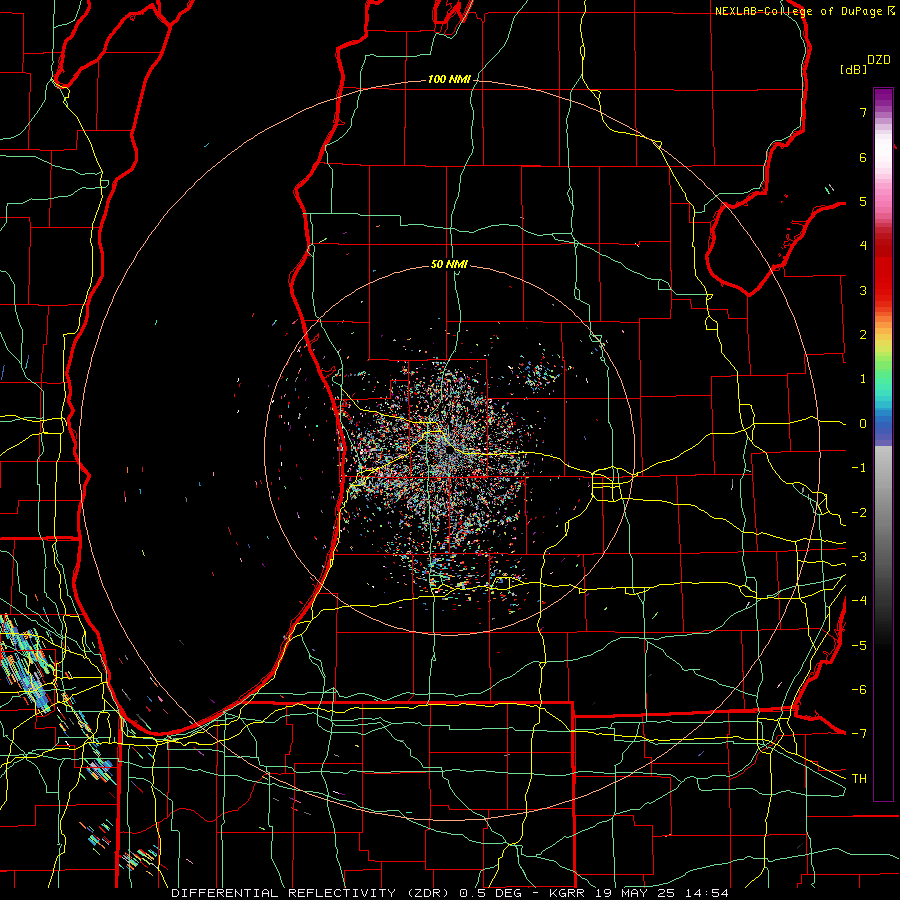
Task: Click the 1 tick label on color scale
Action: (x=863, y=379)
